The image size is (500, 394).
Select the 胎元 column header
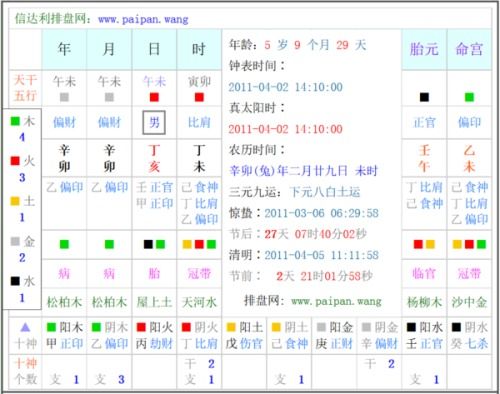[x=424, y=49]
